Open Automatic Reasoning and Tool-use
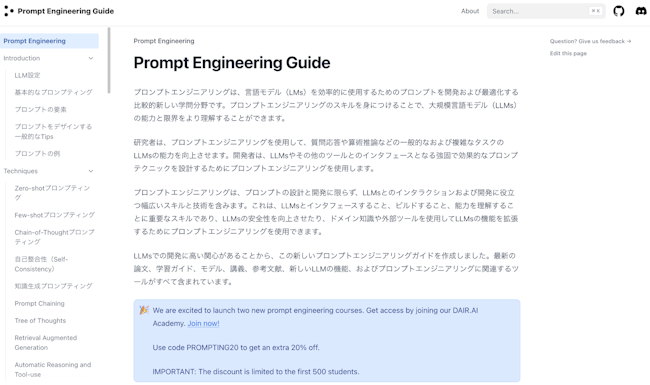The height and width of the screenshot is (385, 650). click(53, 370)
